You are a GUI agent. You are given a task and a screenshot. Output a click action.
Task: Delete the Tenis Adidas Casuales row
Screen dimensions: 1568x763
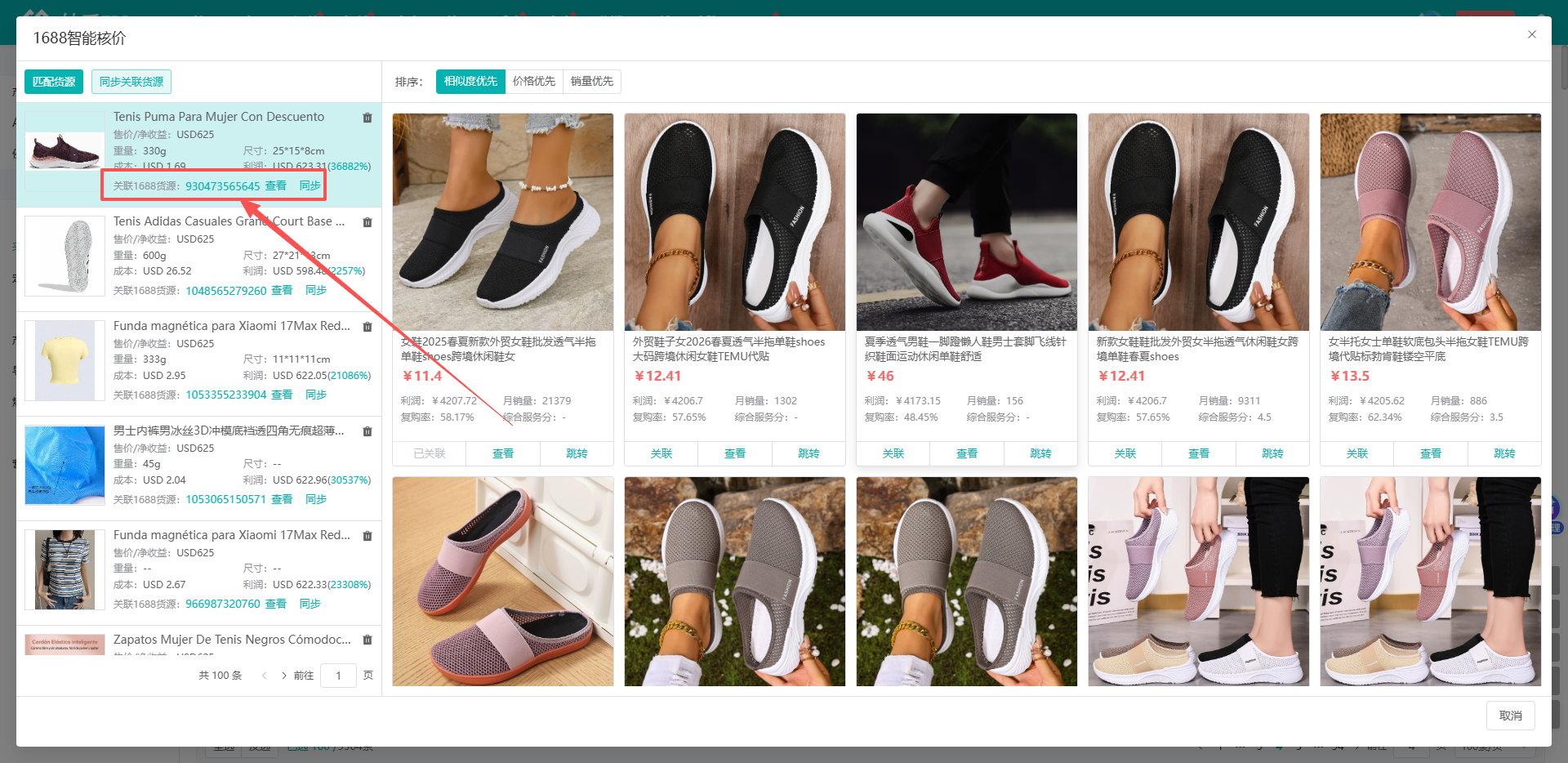(367, 222)
